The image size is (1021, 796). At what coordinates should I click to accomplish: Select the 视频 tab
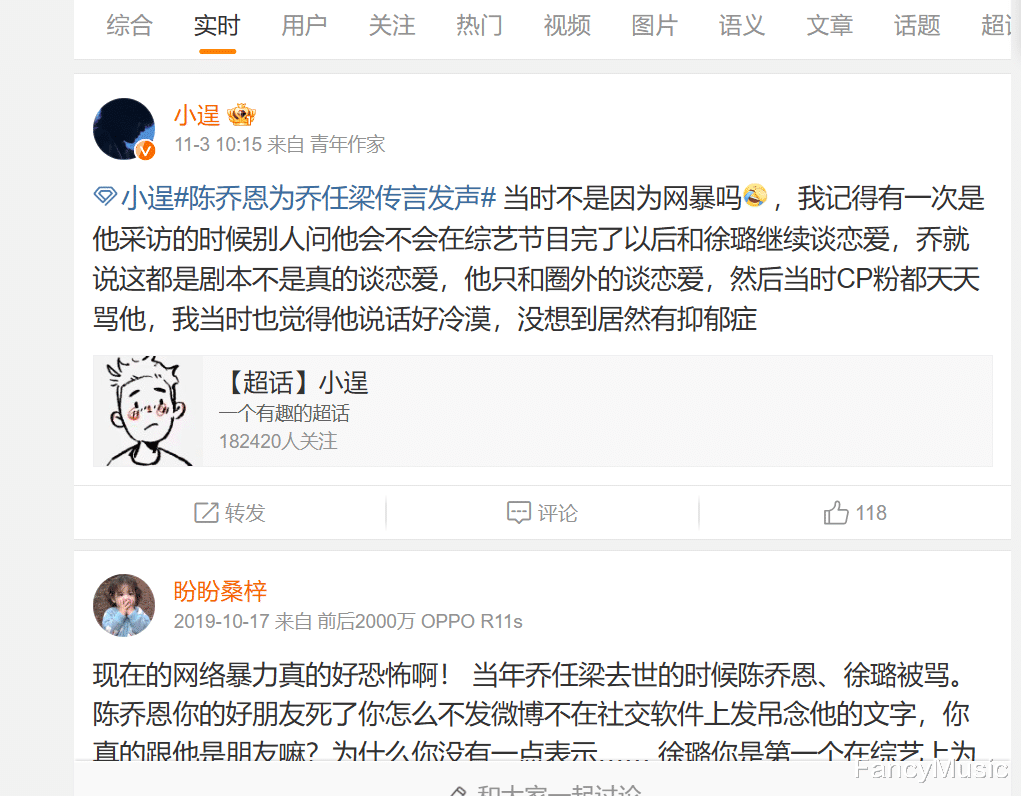point(567,25)
